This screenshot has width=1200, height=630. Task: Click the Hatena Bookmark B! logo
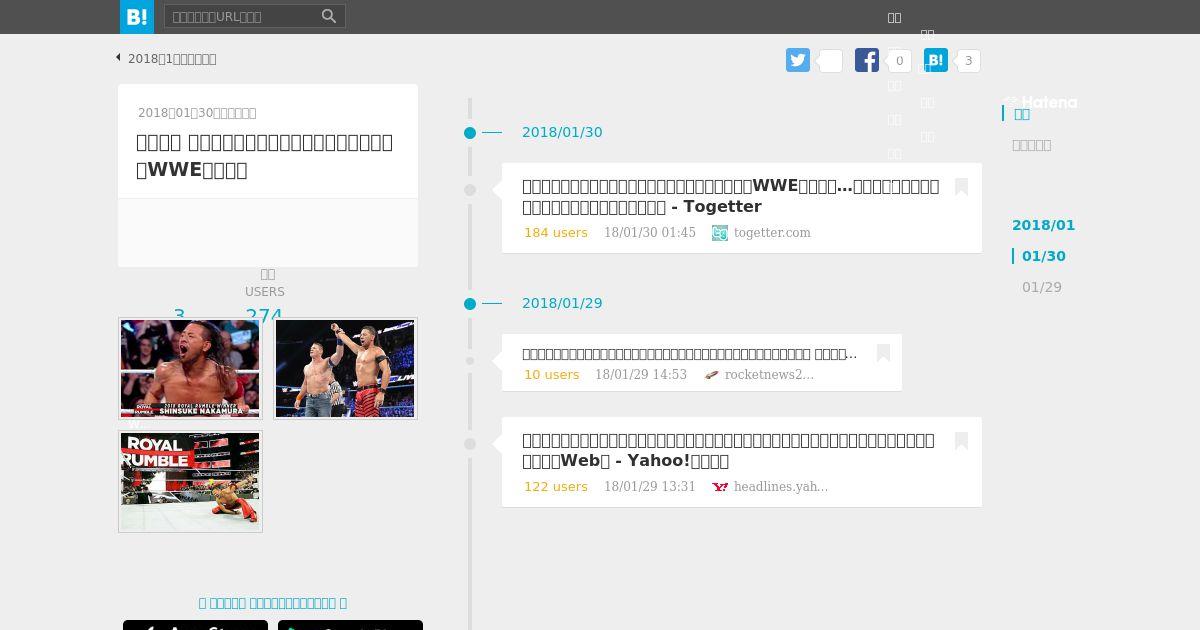(137, 17)
